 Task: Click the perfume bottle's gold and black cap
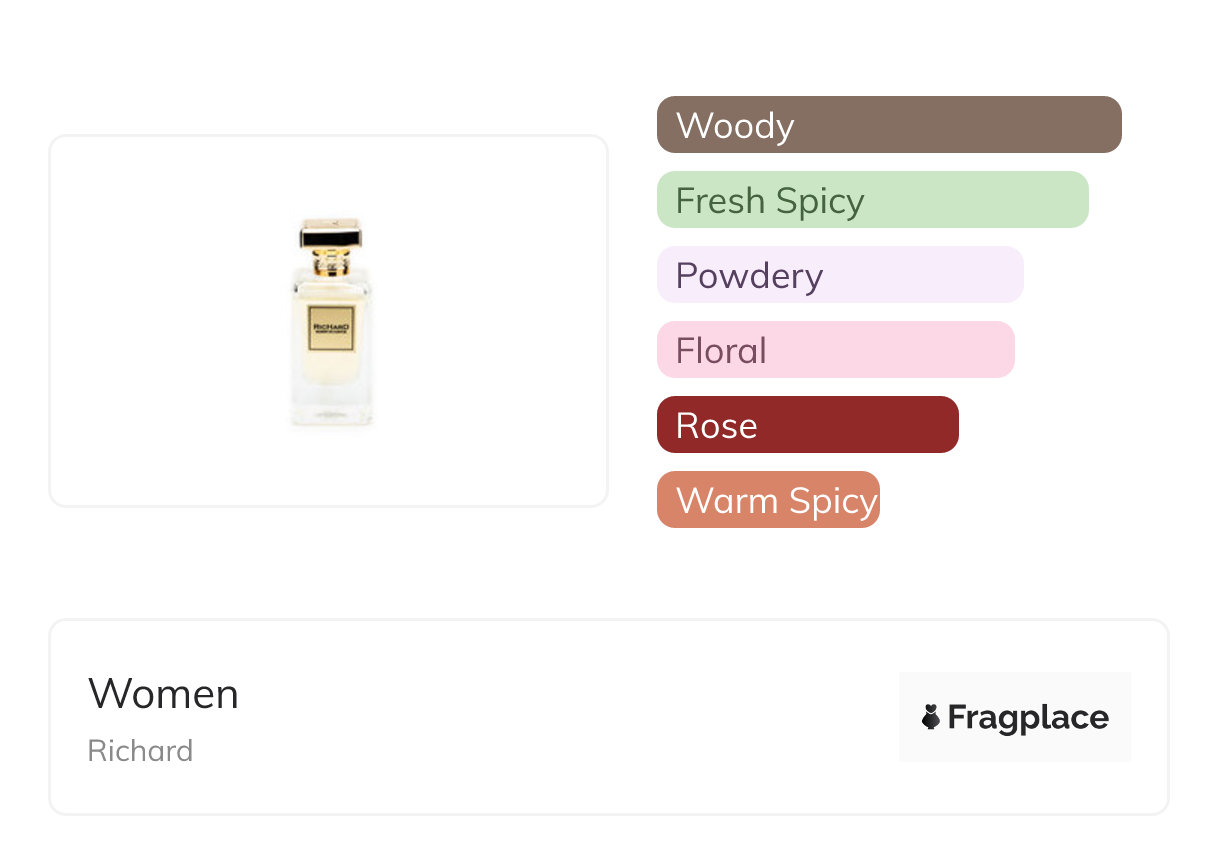[x=331, y=236]
